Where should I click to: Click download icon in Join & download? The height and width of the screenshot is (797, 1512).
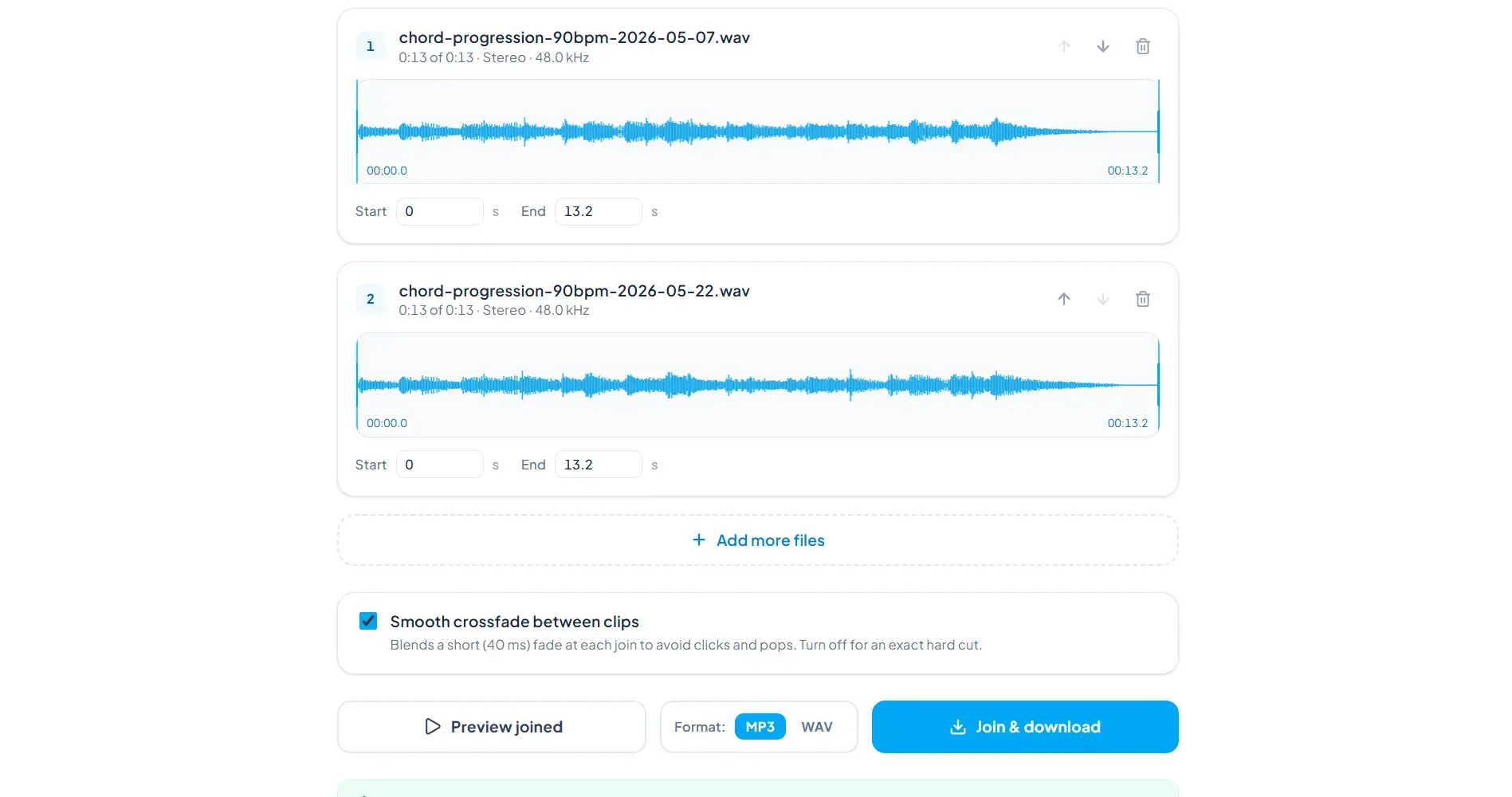pos(958,727)
